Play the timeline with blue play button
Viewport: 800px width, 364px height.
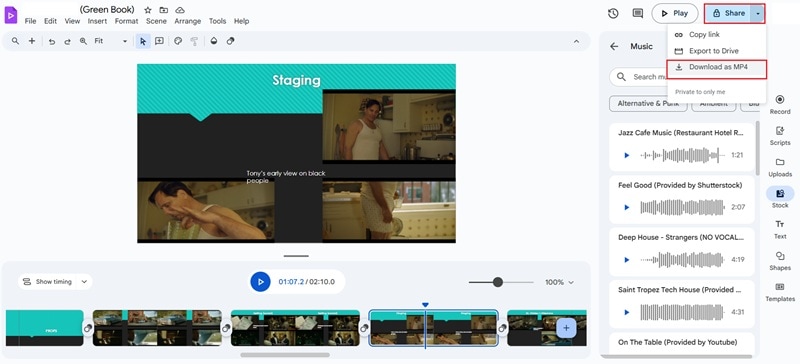[260, 282]
